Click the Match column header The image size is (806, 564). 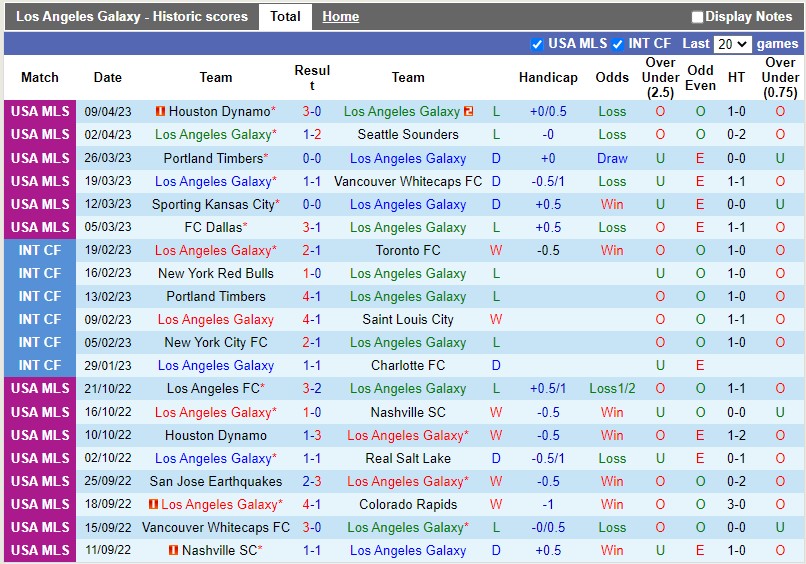40,77
